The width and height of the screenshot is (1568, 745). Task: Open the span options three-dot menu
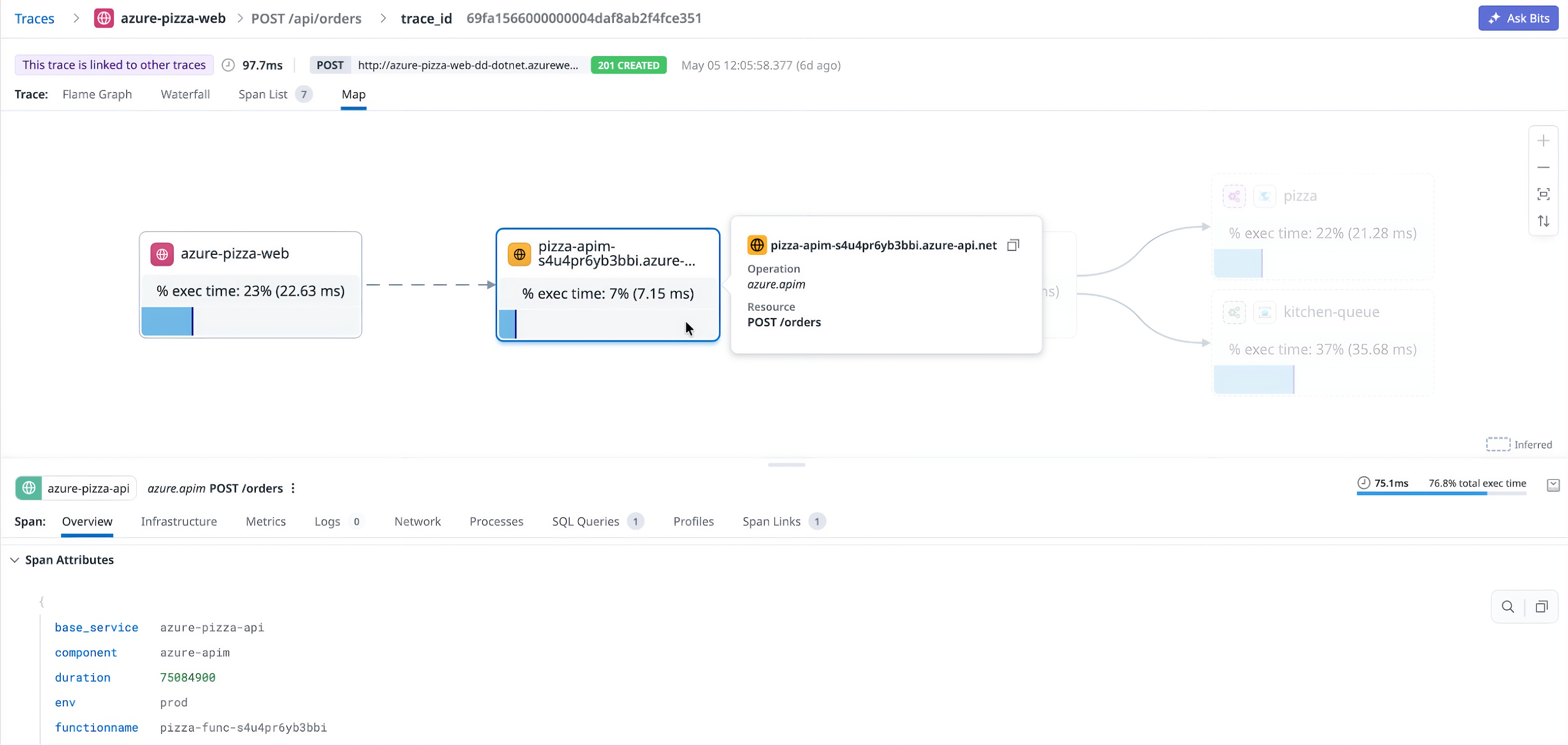pyautogui.click(x=293, y=488)
